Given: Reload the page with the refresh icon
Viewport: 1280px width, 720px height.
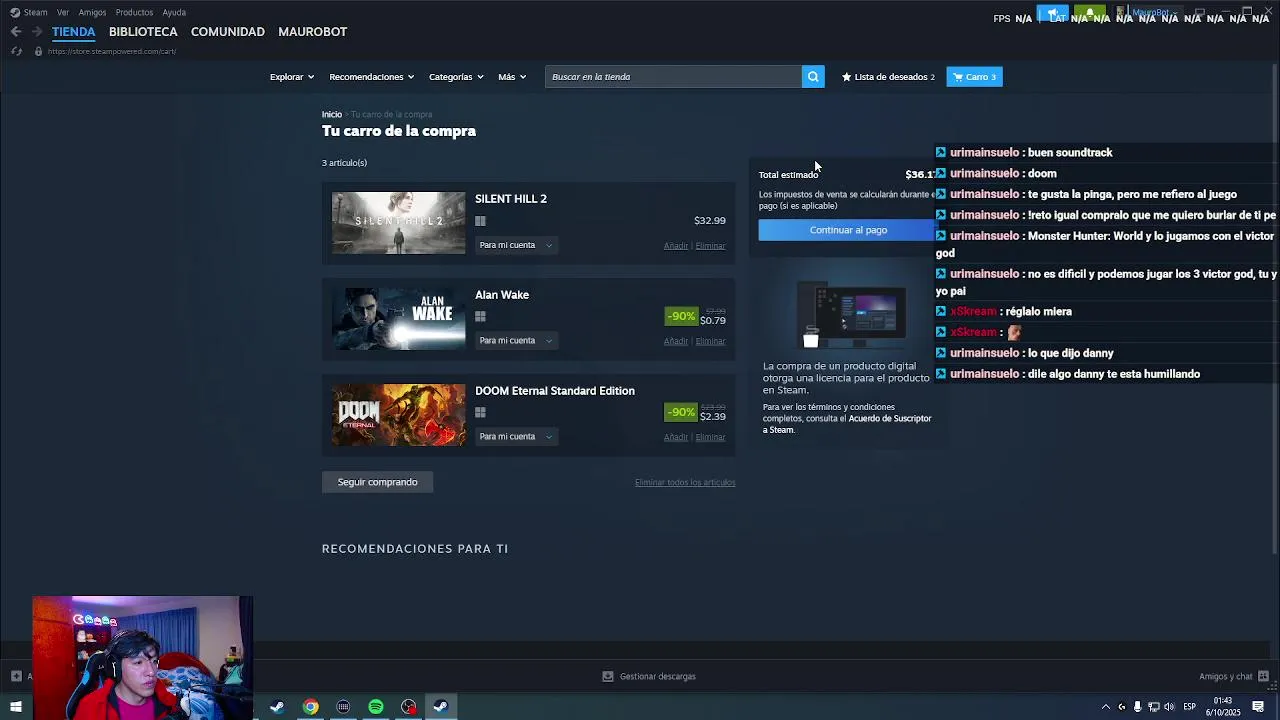Looking at the screenshot, I should (x=17, y=51).
